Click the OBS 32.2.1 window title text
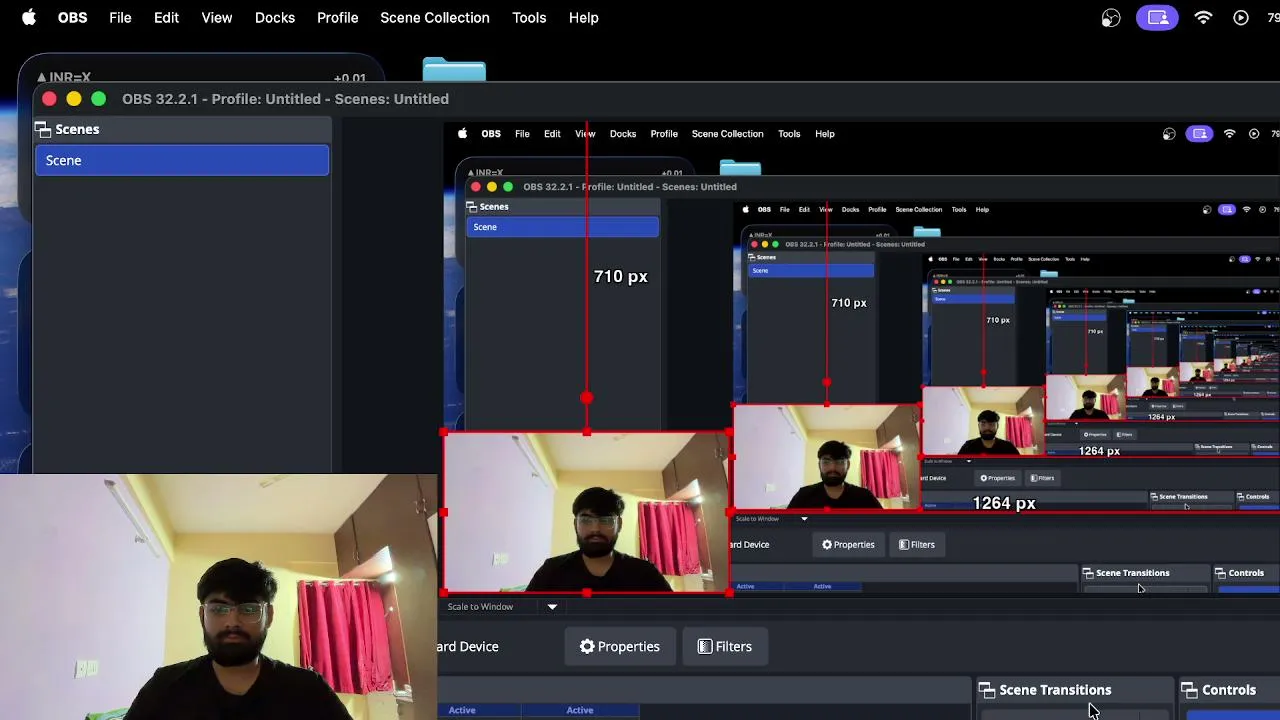The width and height of the screenshot is (1280, 720). tap(285, 99)
